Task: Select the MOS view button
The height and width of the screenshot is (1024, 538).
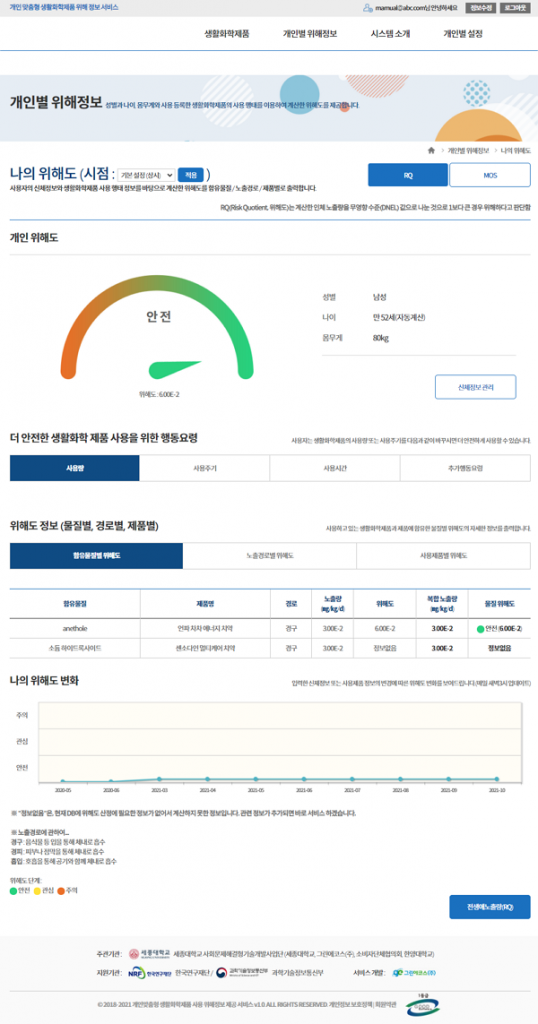Action: click(x=490, y=175)
